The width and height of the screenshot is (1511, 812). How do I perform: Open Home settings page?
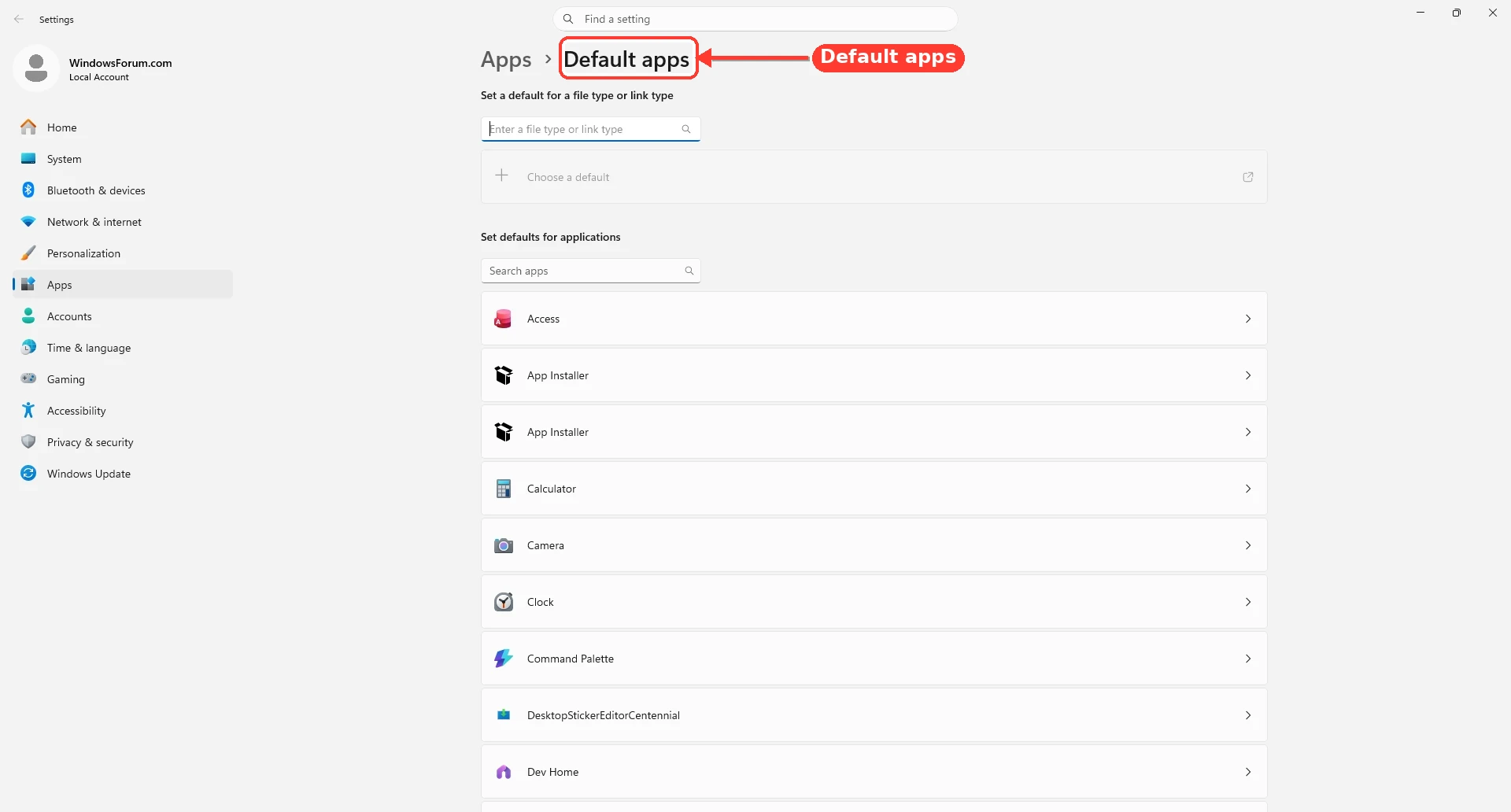click(x=123, y=127)
